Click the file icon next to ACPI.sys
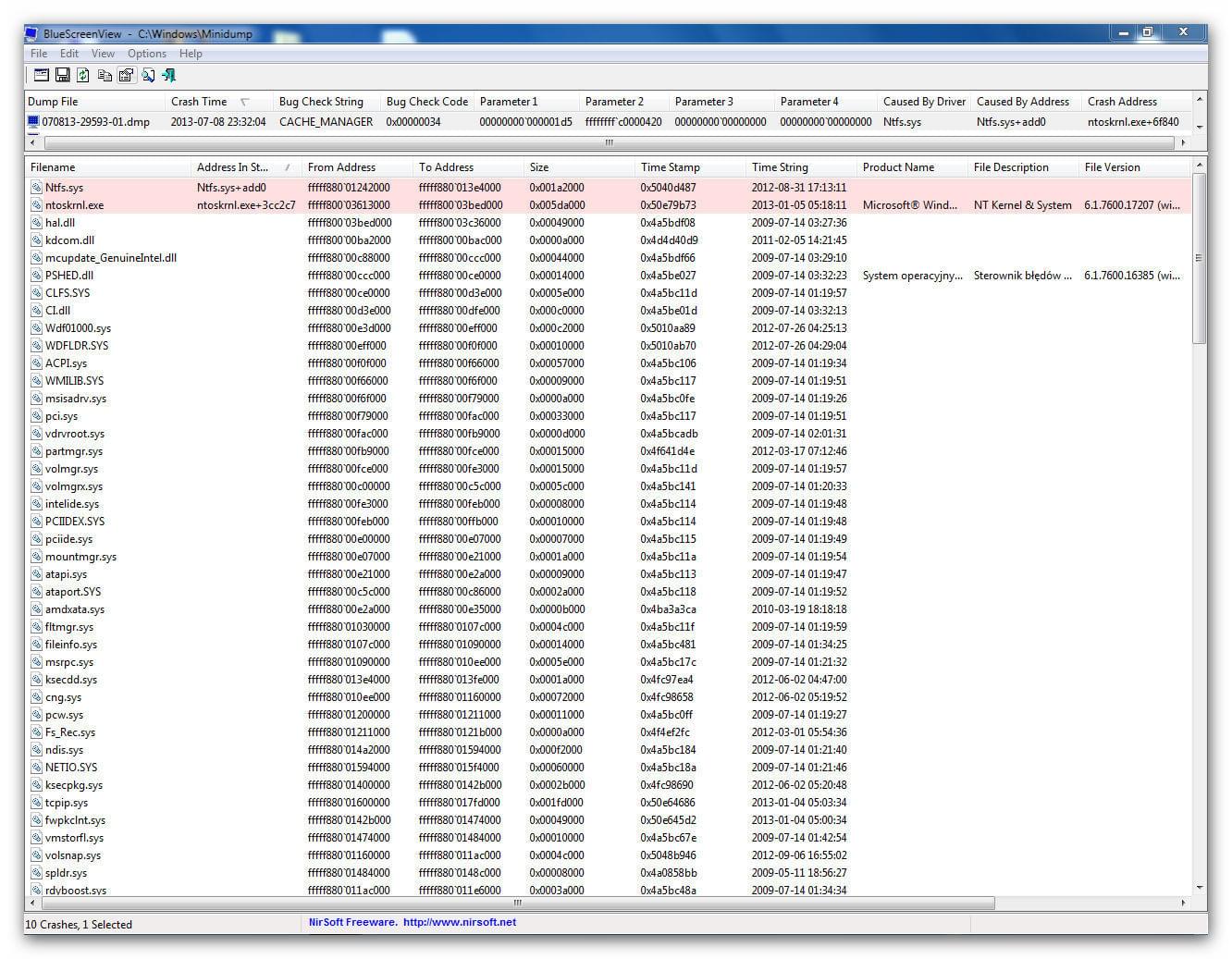The width and height of the screenshot is (1232, 959). [36, 363]
